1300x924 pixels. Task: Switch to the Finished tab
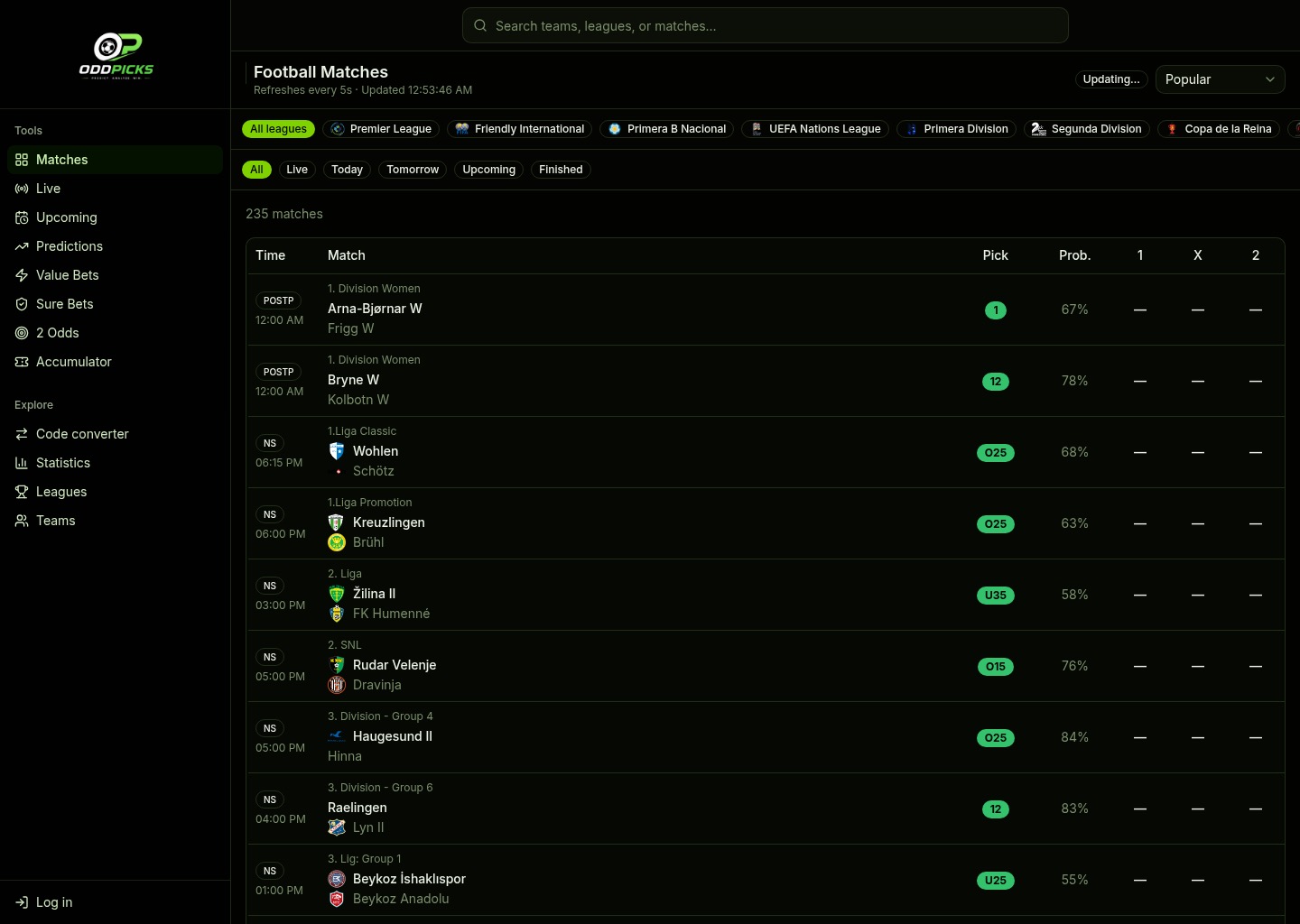pos(561,170)
